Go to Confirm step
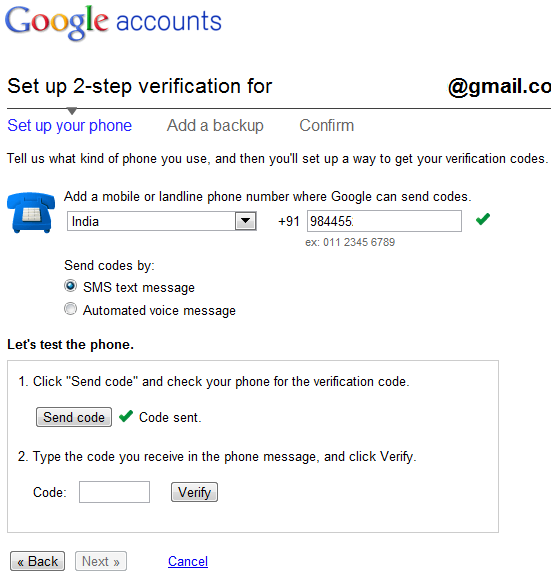This screenshot has height=580, width=551. 327,126
